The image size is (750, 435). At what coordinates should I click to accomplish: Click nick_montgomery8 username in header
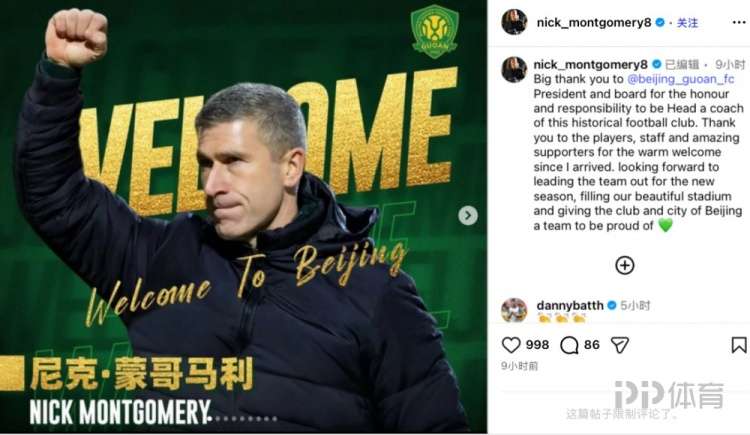tap(594, 22)
